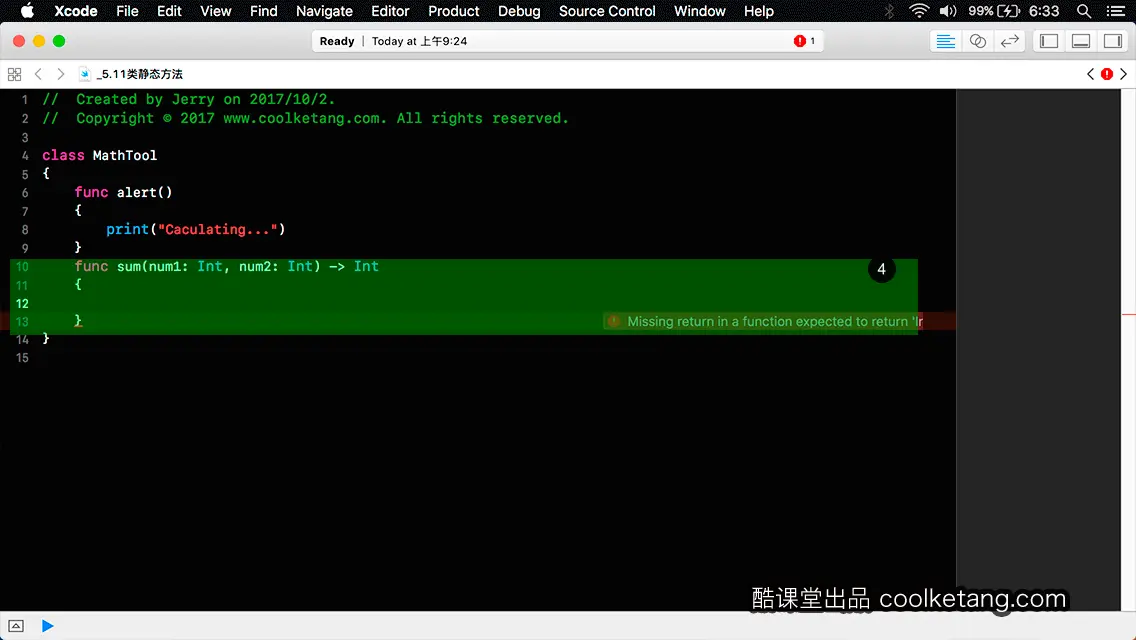Open the Window menu
Image resolution: width=1136 pixels, height=640 pixels.
click(x=699, y=11)
